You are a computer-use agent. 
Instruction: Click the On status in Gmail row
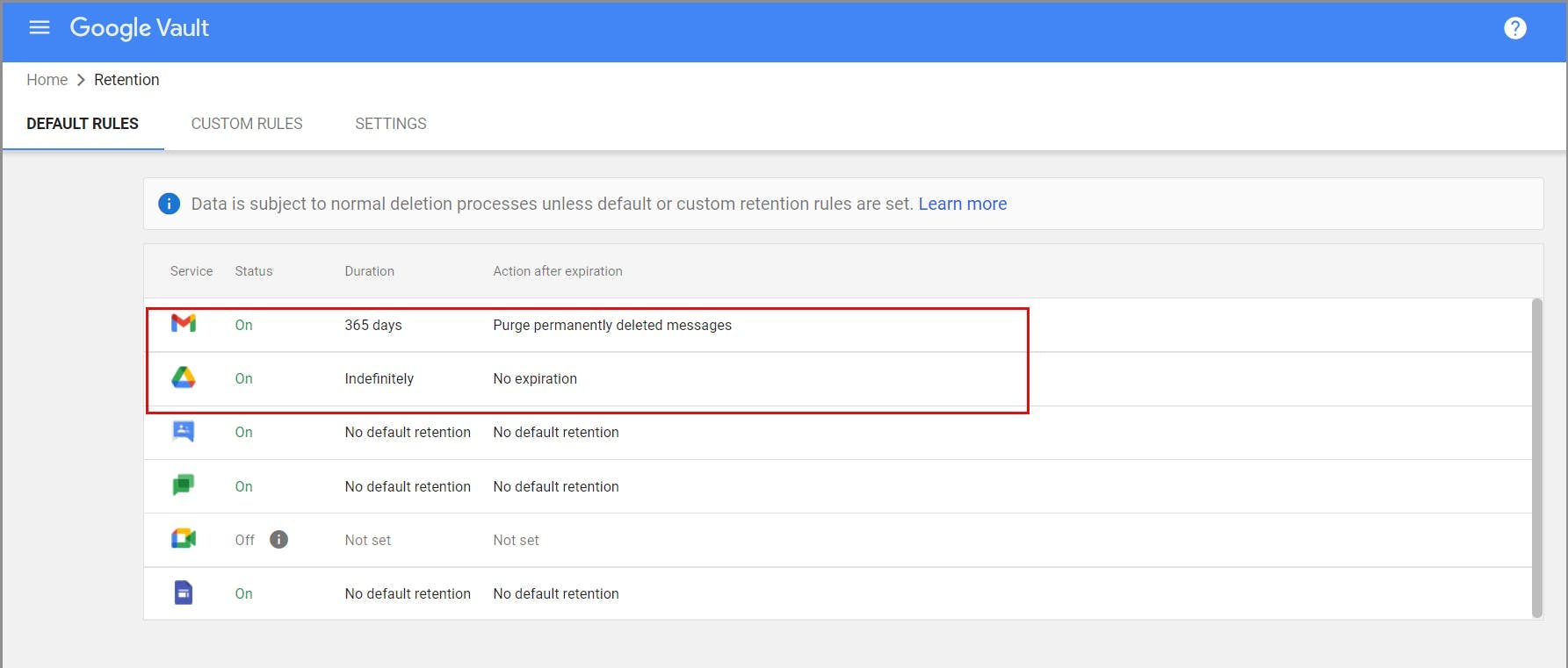point(243,325)
